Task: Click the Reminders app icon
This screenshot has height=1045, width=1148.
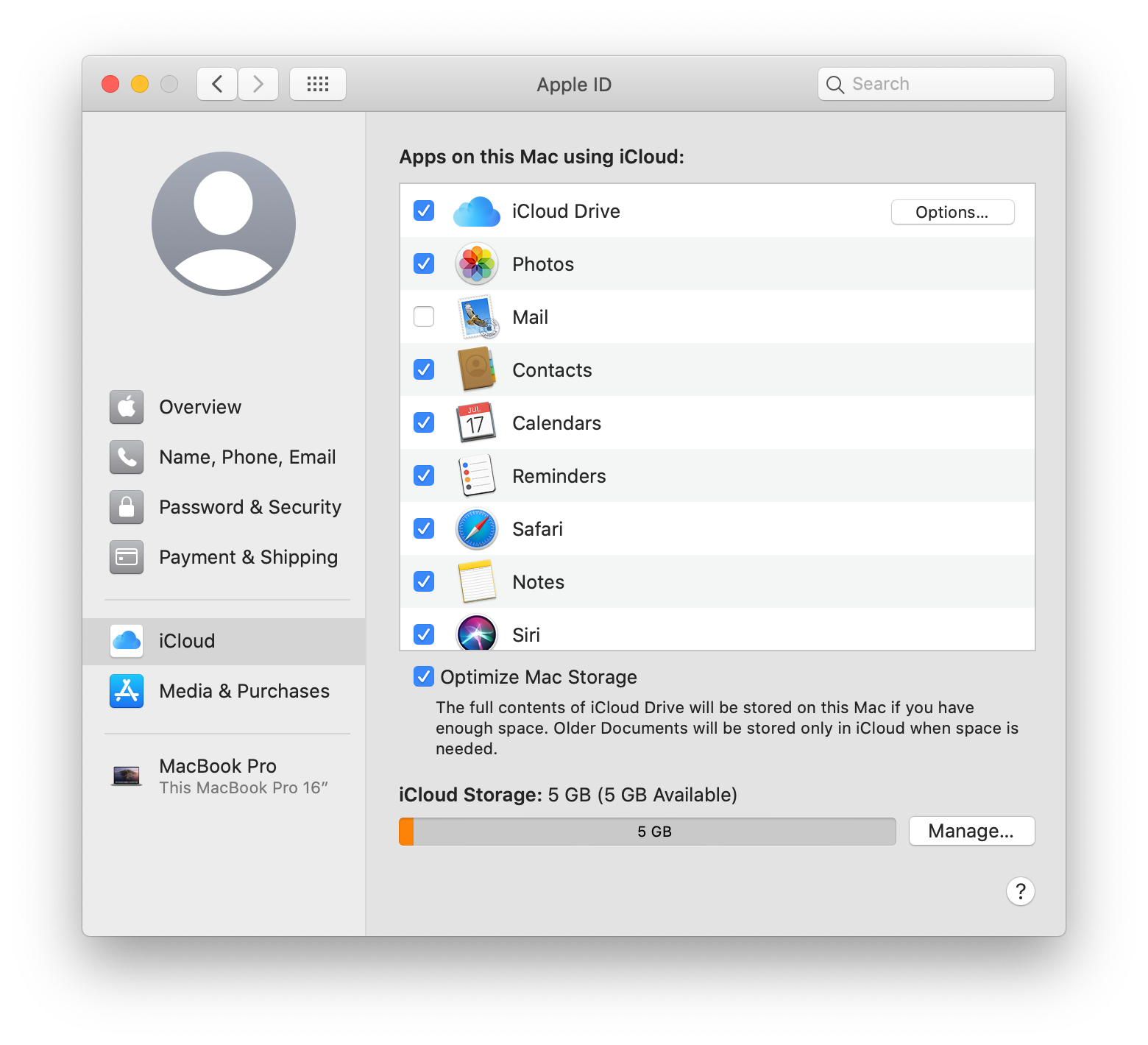Action: (477, 475)
